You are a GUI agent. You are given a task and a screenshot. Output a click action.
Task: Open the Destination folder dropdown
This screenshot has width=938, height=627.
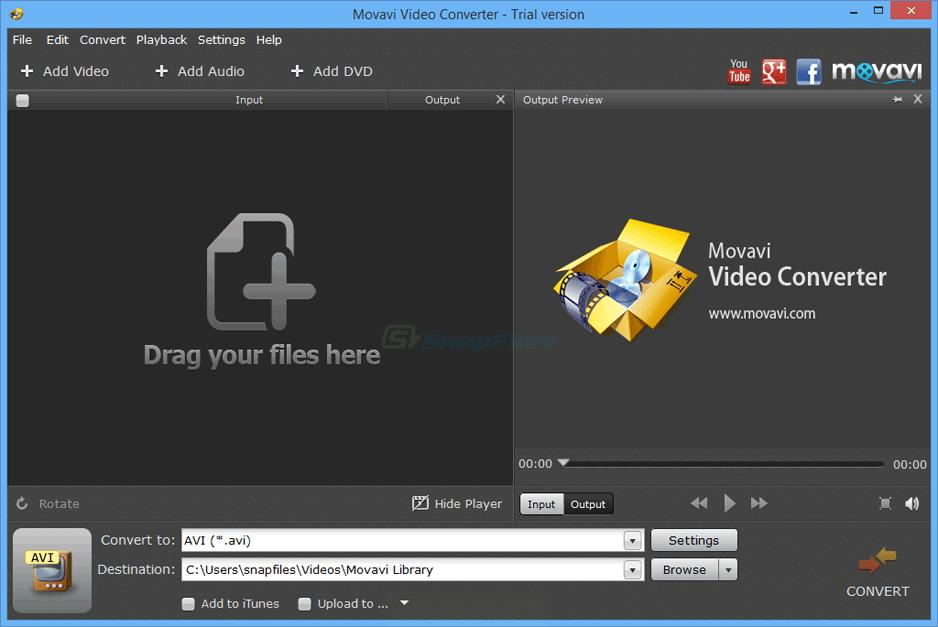[632, 570]
